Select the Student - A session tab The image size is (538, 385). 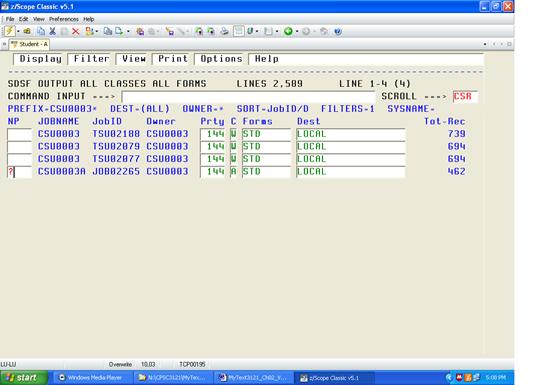[30, 44]
